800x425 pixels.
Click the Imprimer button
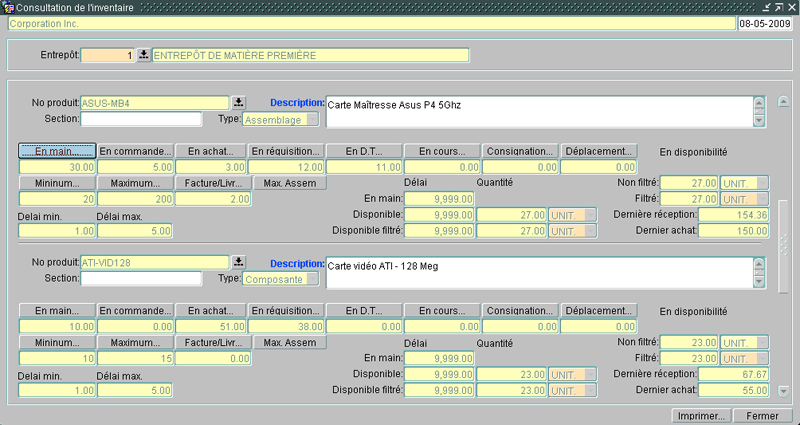700,415
